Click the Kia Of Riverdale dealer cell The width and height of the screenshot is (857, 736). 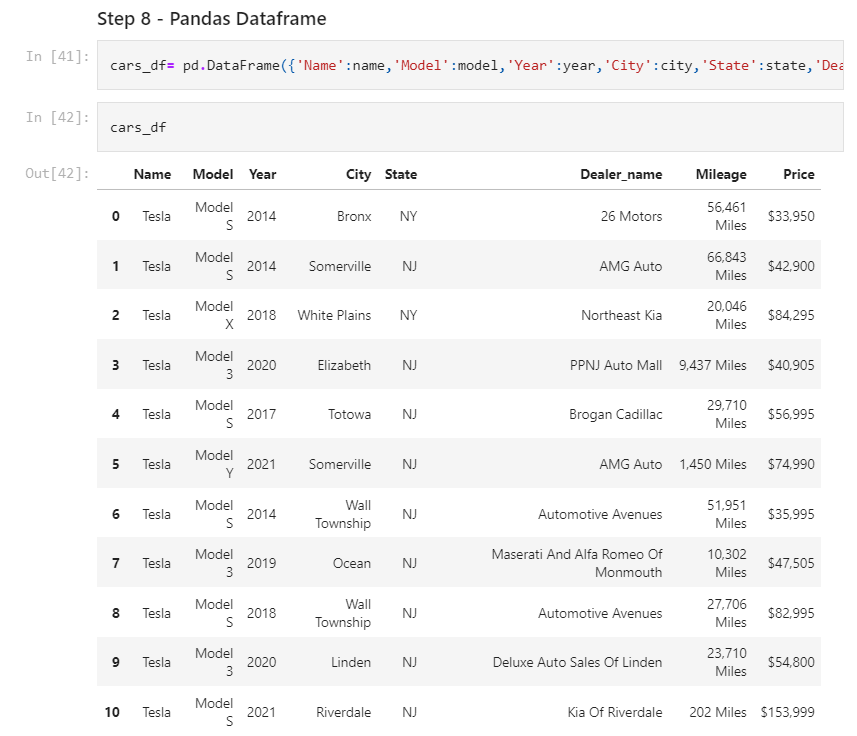[x=615, y=713]
